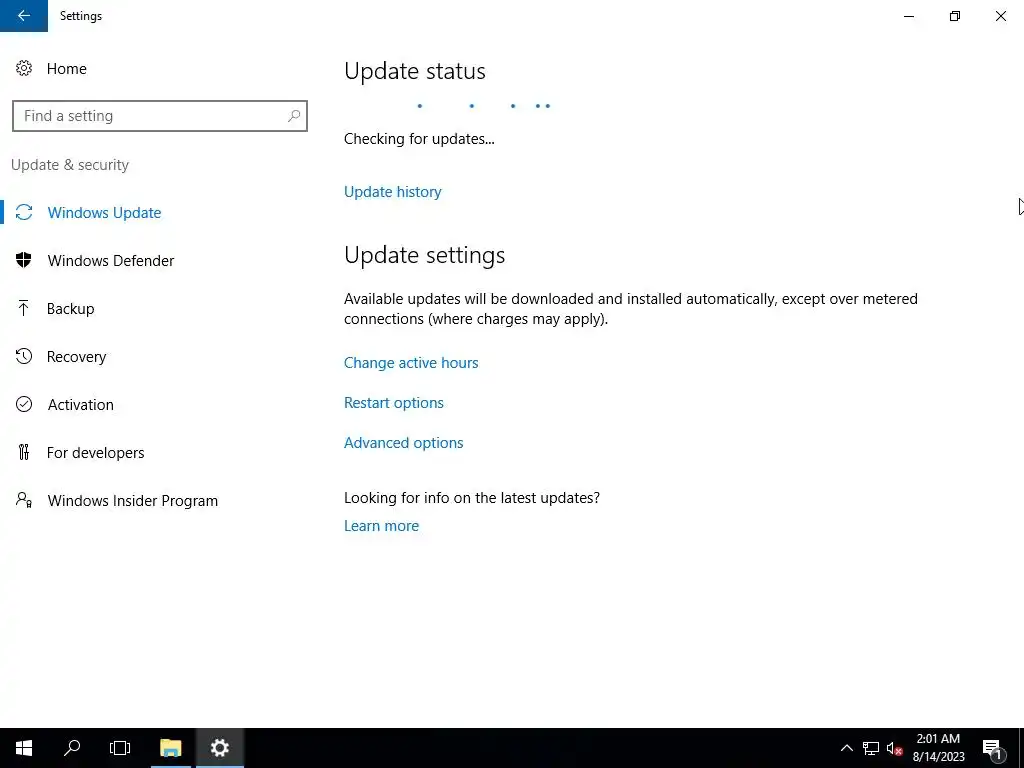Click the Home gear icon
Image resolution: width=1024 pixels, height=768 pixels.
[24, 68]
